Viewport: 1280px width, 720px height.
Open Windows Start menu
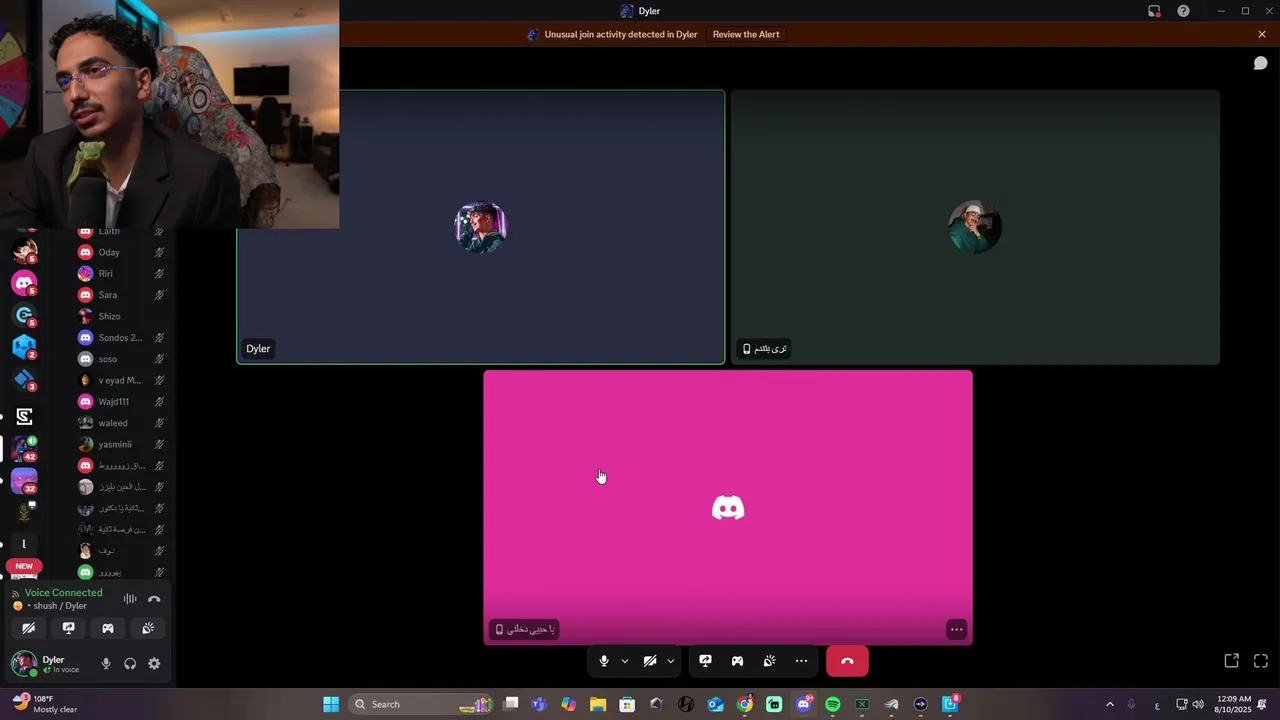click(331, 704)
